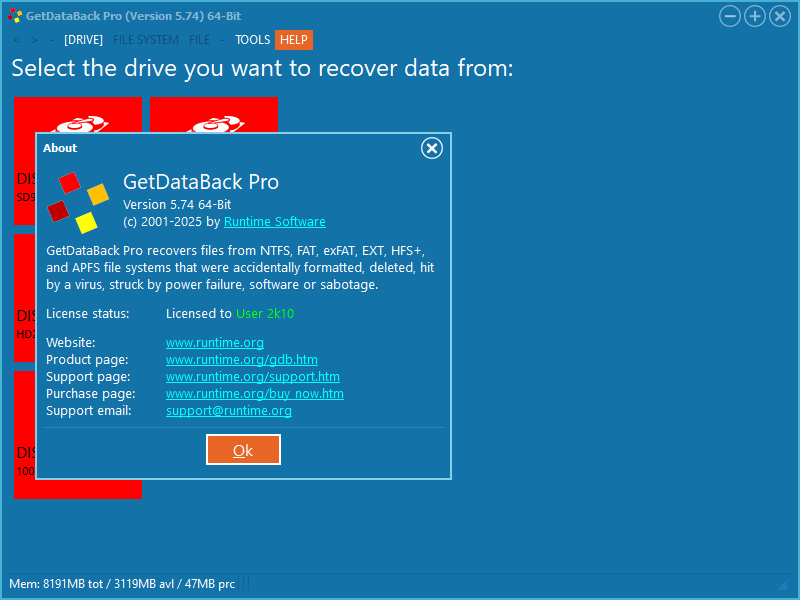Click the app icon in the title bar
Screen dimensions: 800x600
pyautogui.click(x=15, y=16)
